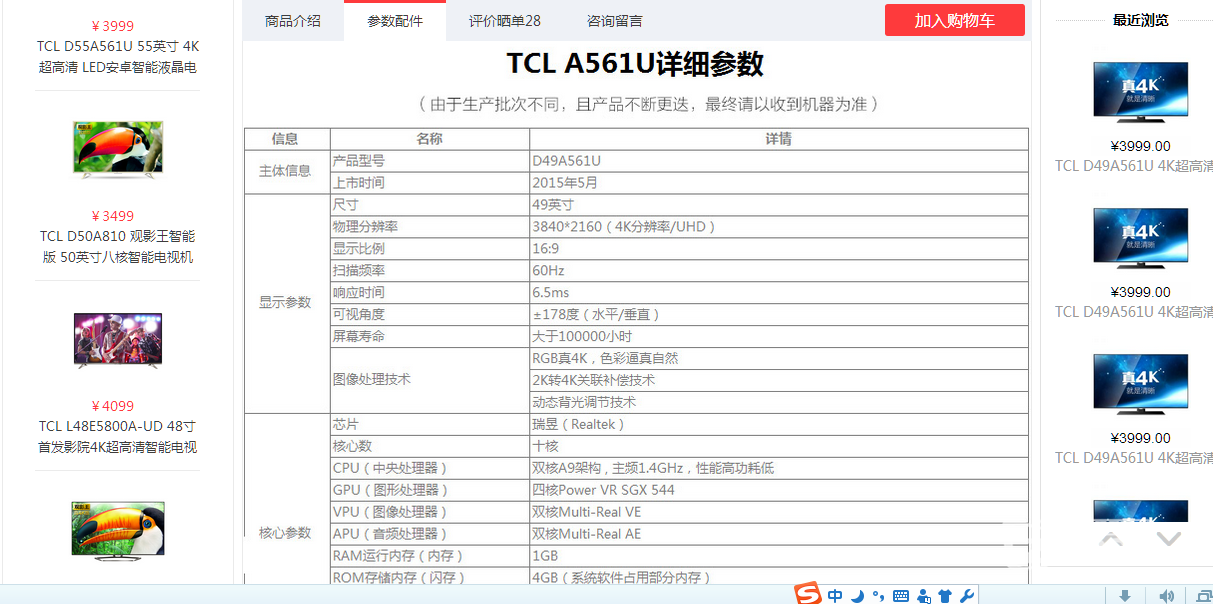The image size is (1213, 604).
Task: Click the down chevron in recently viewed panel
Action: pos(1169,538)
